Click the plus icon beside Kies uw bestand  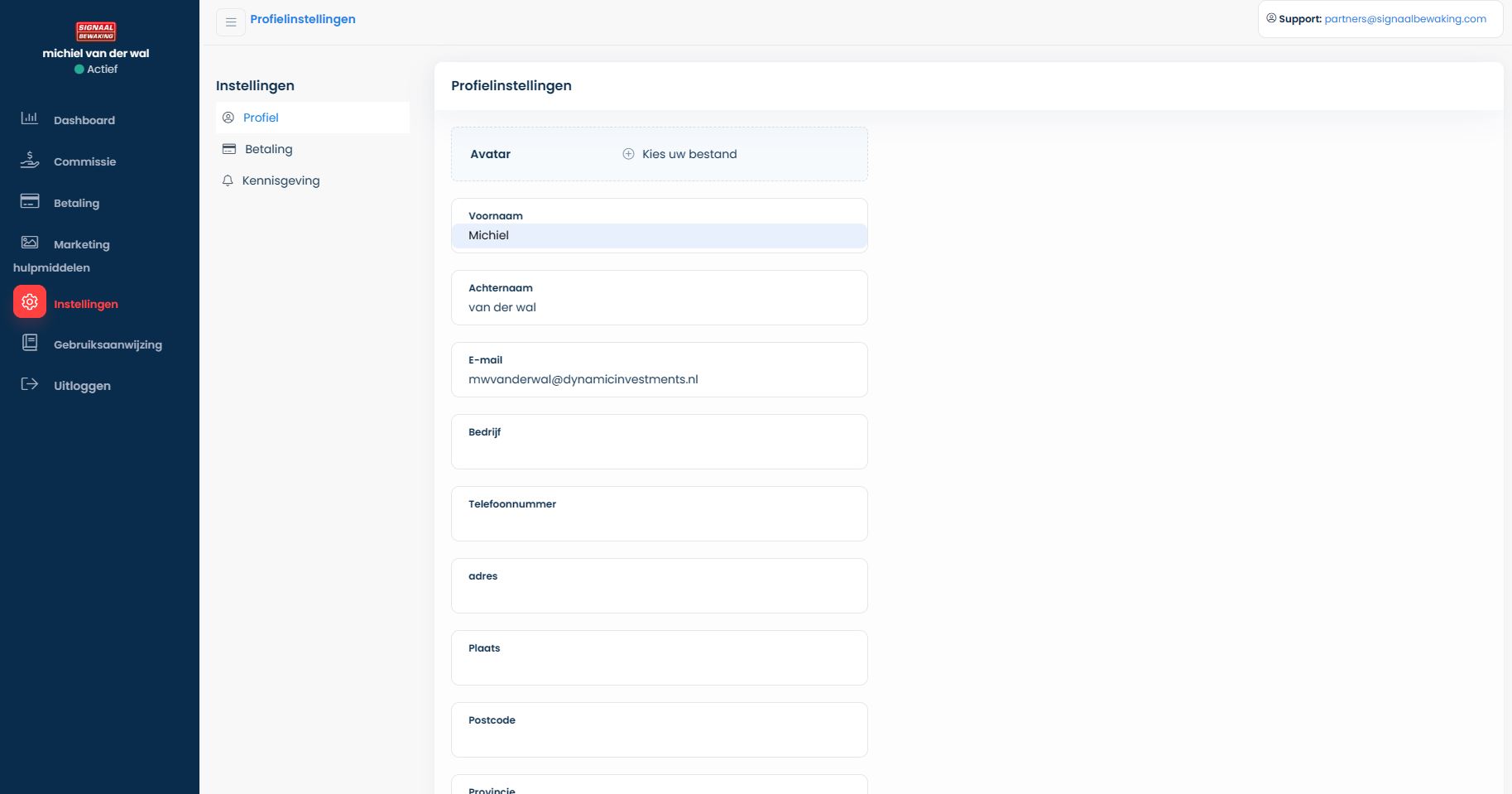[628, 154]
